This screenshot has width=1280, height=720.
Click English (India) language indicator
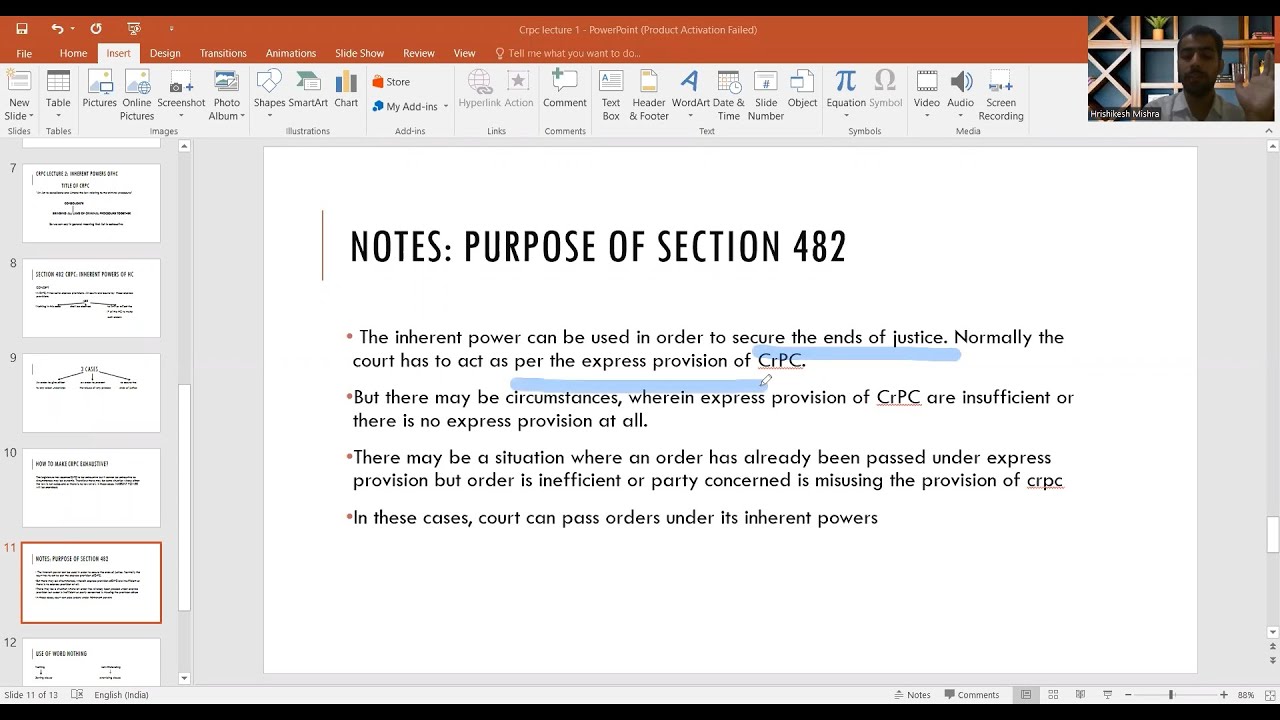(122, 695)
